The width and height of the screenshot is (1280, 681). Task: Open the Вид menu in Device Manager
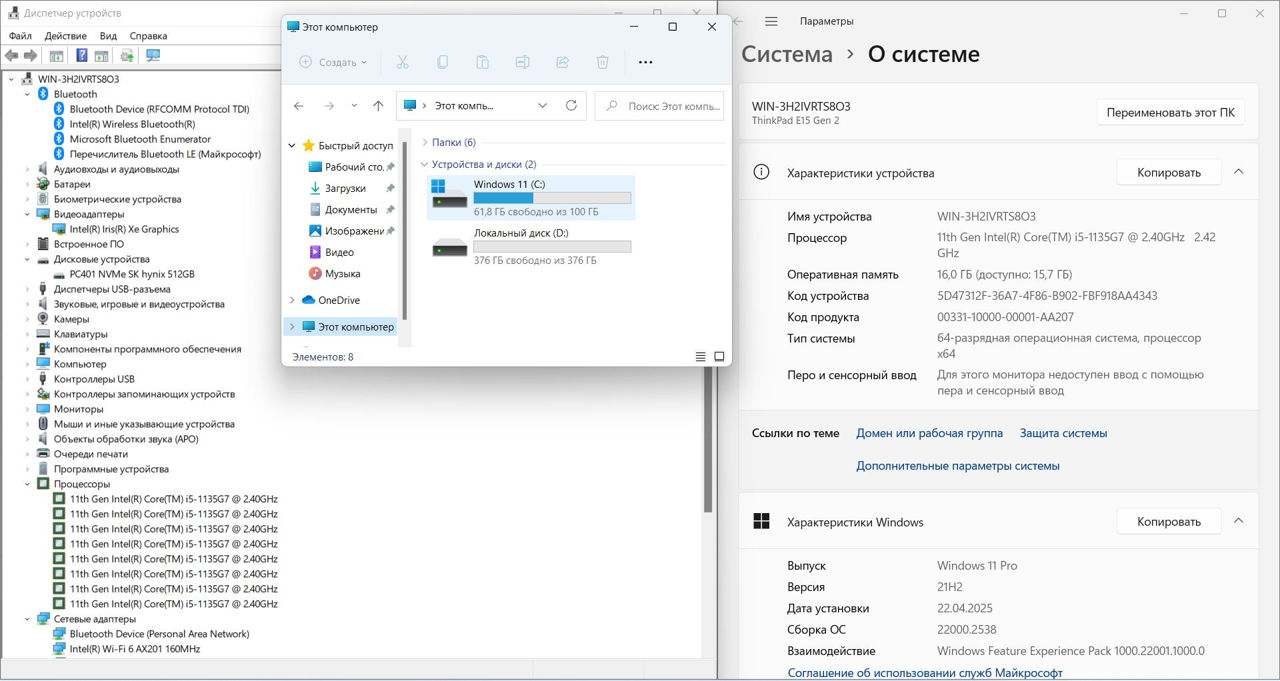108,36
